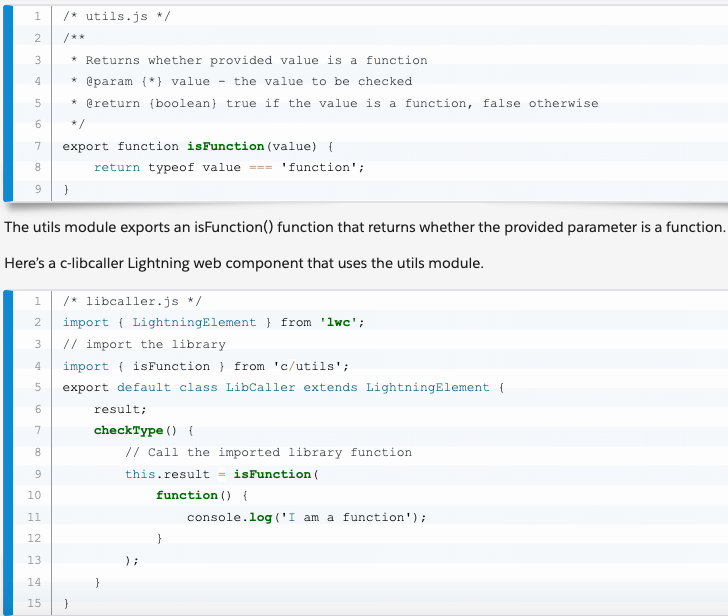Click the '===' operator in utils.js
The width and height of the screenshot is (728, 616).
tap(260, 167)
